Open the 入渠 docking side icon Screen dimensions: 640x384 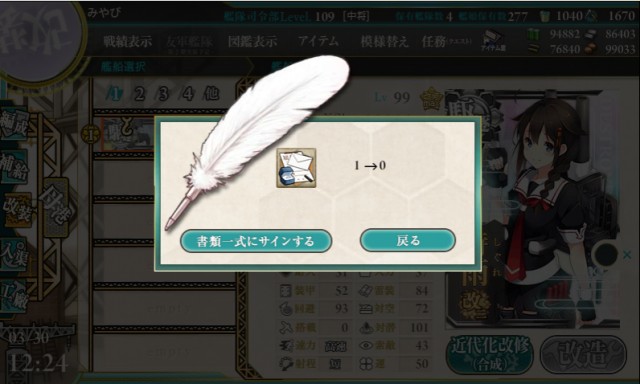tap(15, 253)
